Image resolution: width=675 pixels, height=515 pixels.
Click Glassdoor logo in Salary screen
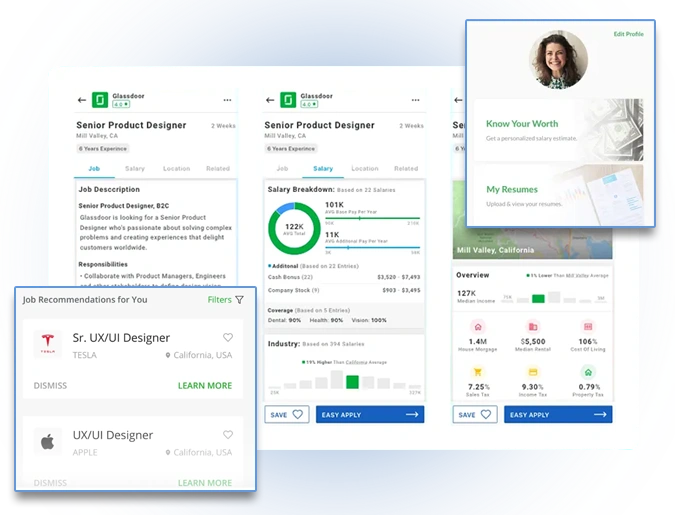point(288,100)
